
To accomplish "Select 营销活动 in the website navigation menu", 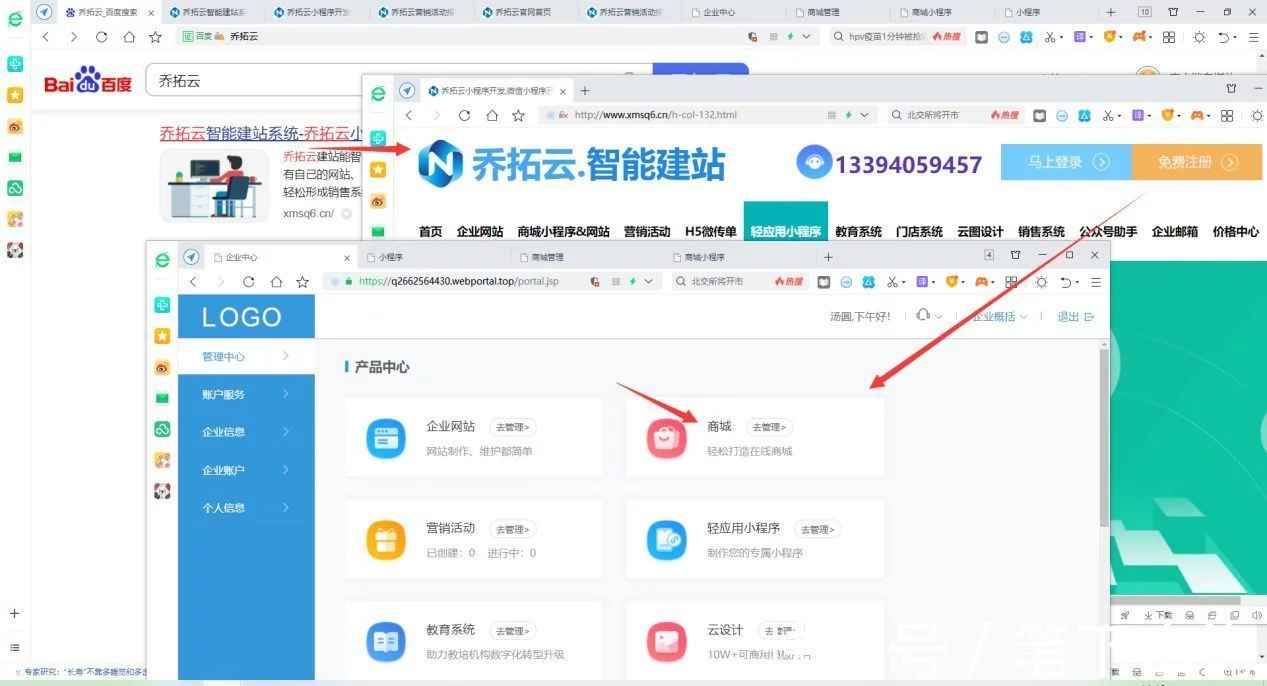I will point(647,232).
